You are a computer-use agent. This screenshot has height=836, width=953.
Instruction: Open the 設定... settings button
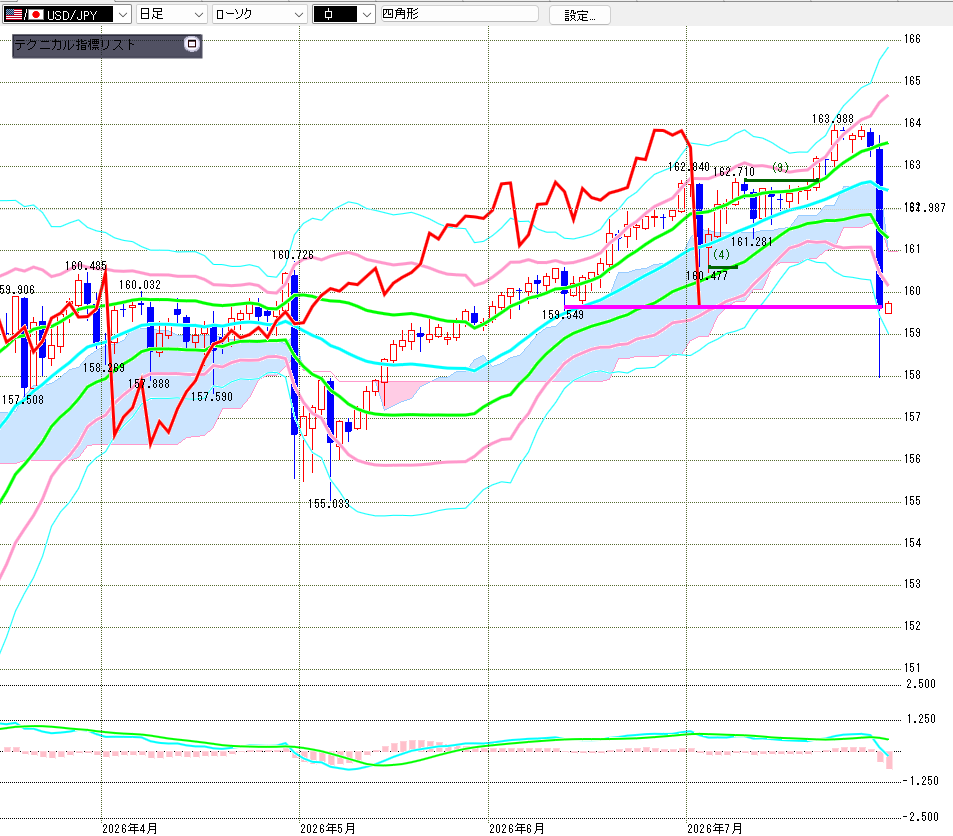point(580,15)
